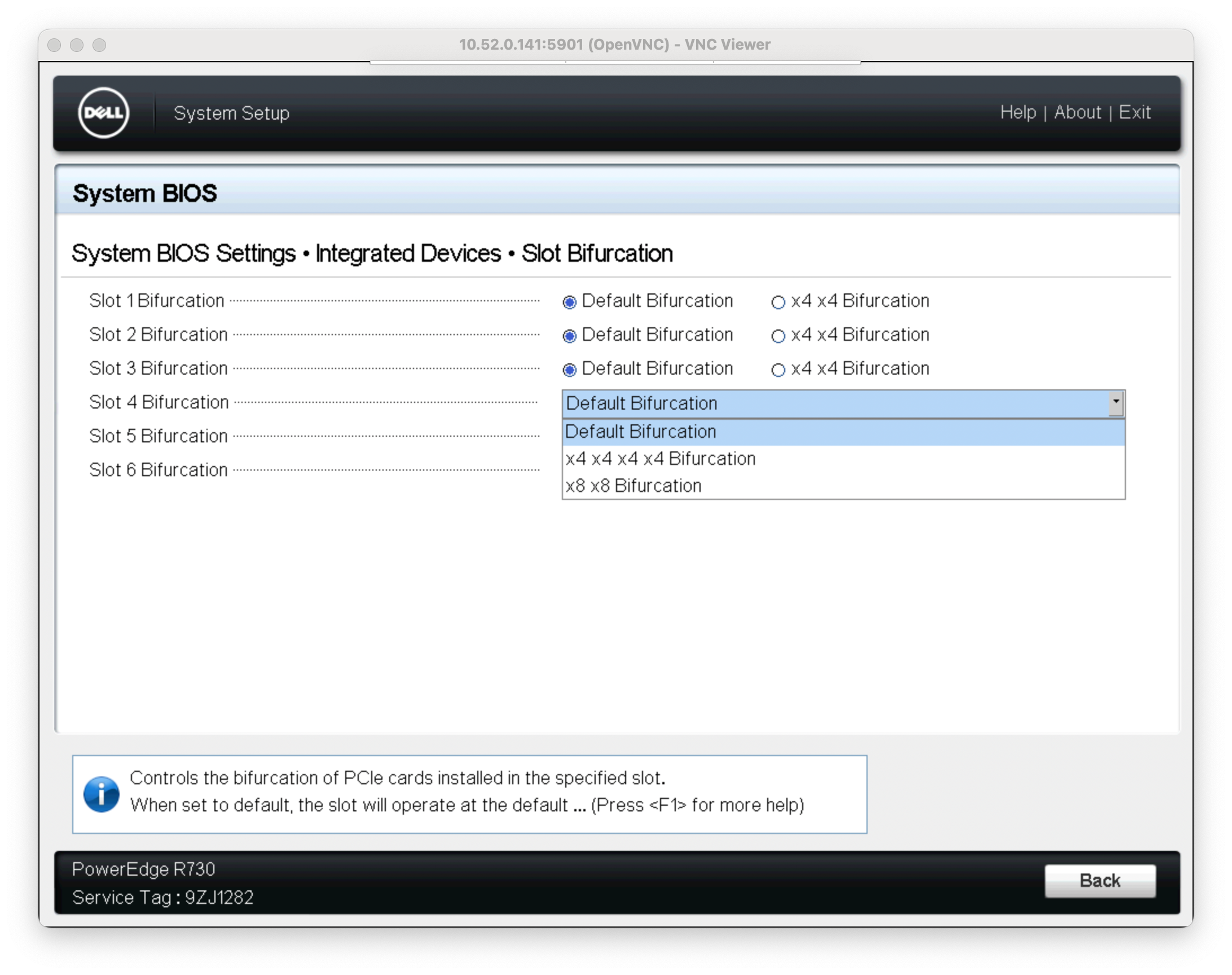Click the Service Tag 9ZJ1282 text
Image resolution: width=1232 pixels, height=975 pixels.
(x=162, y=897)
